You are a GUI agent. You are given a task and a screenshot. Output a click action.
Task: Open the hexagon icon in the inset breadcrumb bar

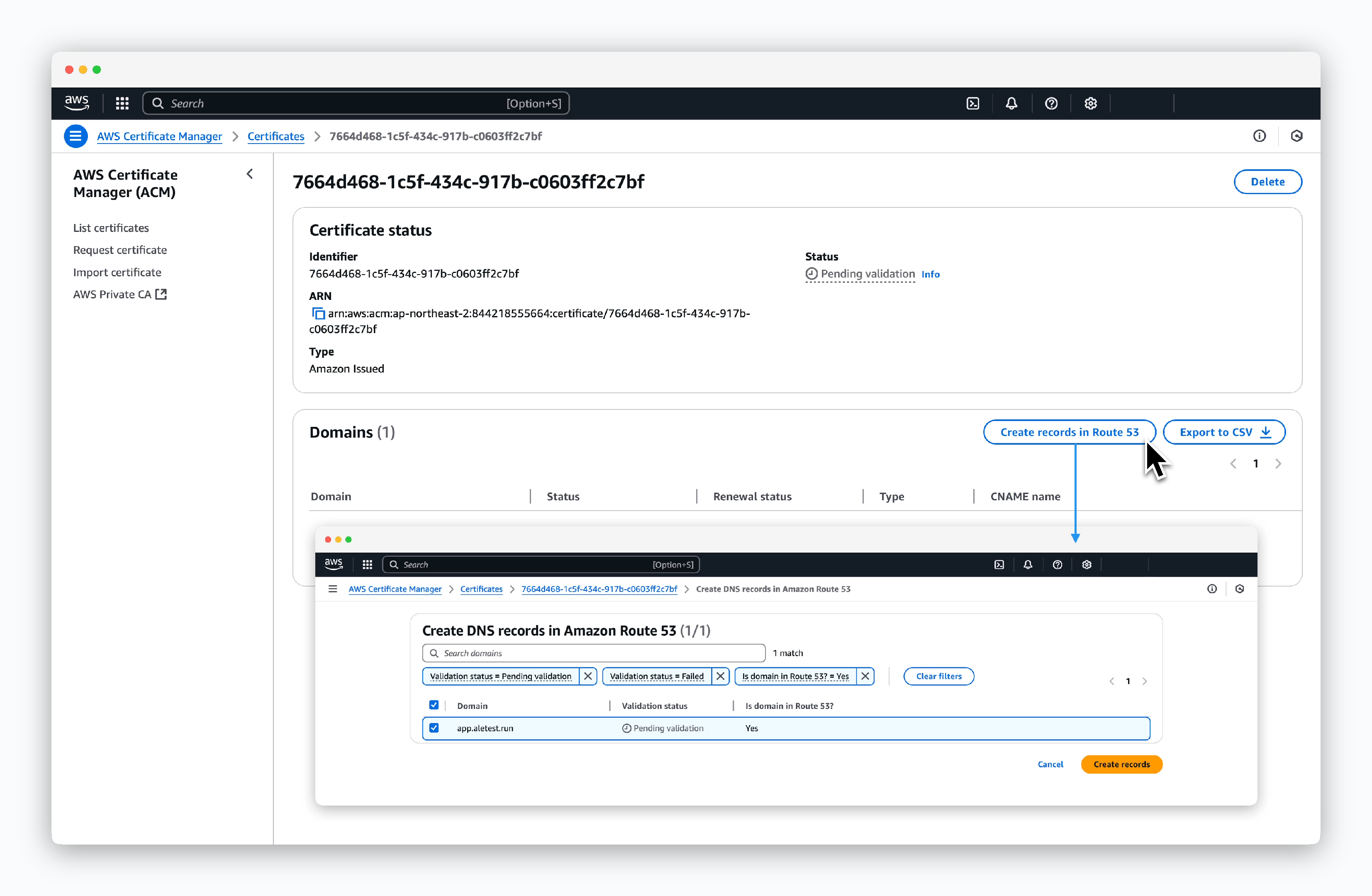[1239, 589]
